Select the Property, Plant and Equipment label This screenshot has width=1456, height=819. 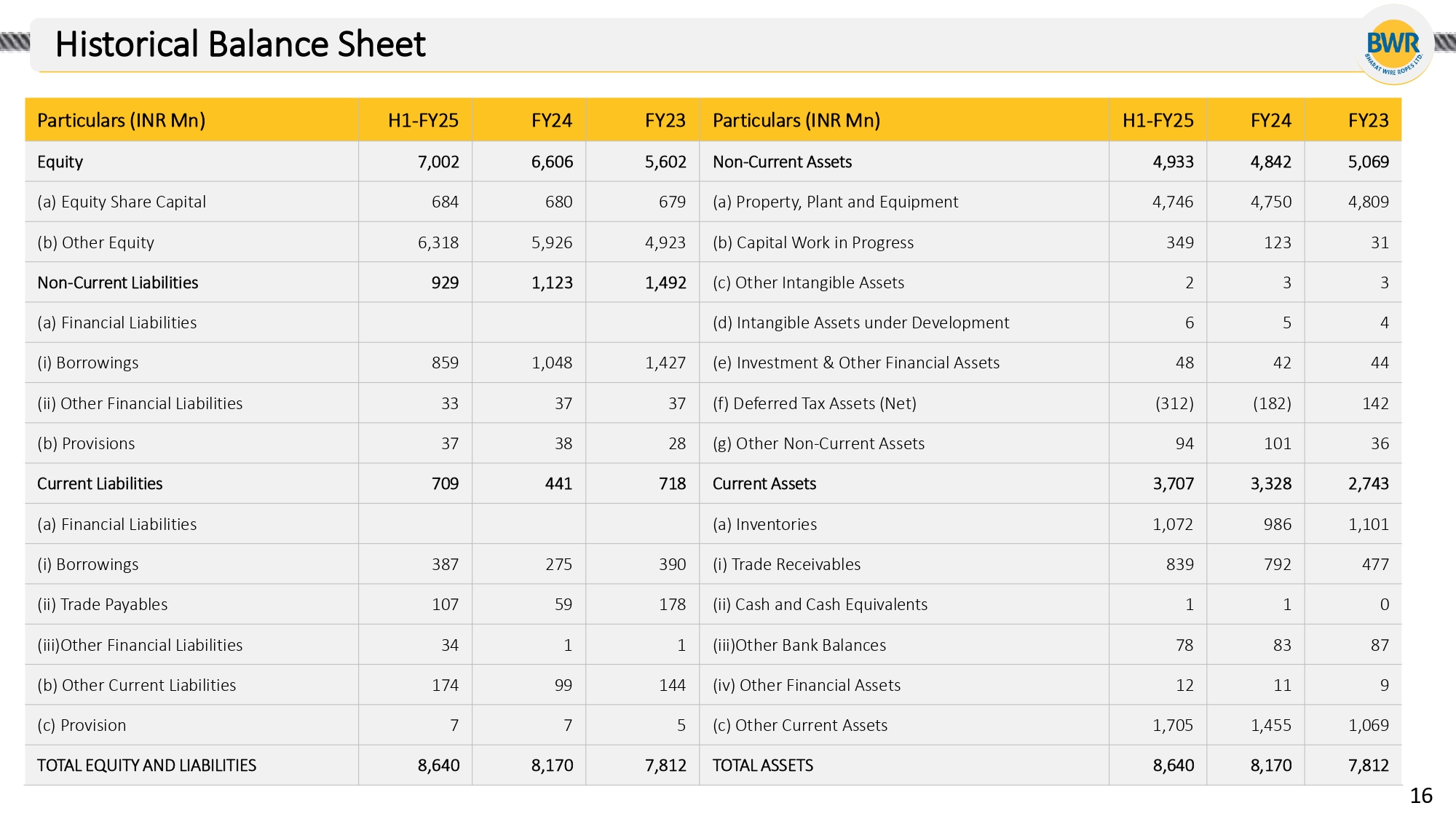click(835, 202)
